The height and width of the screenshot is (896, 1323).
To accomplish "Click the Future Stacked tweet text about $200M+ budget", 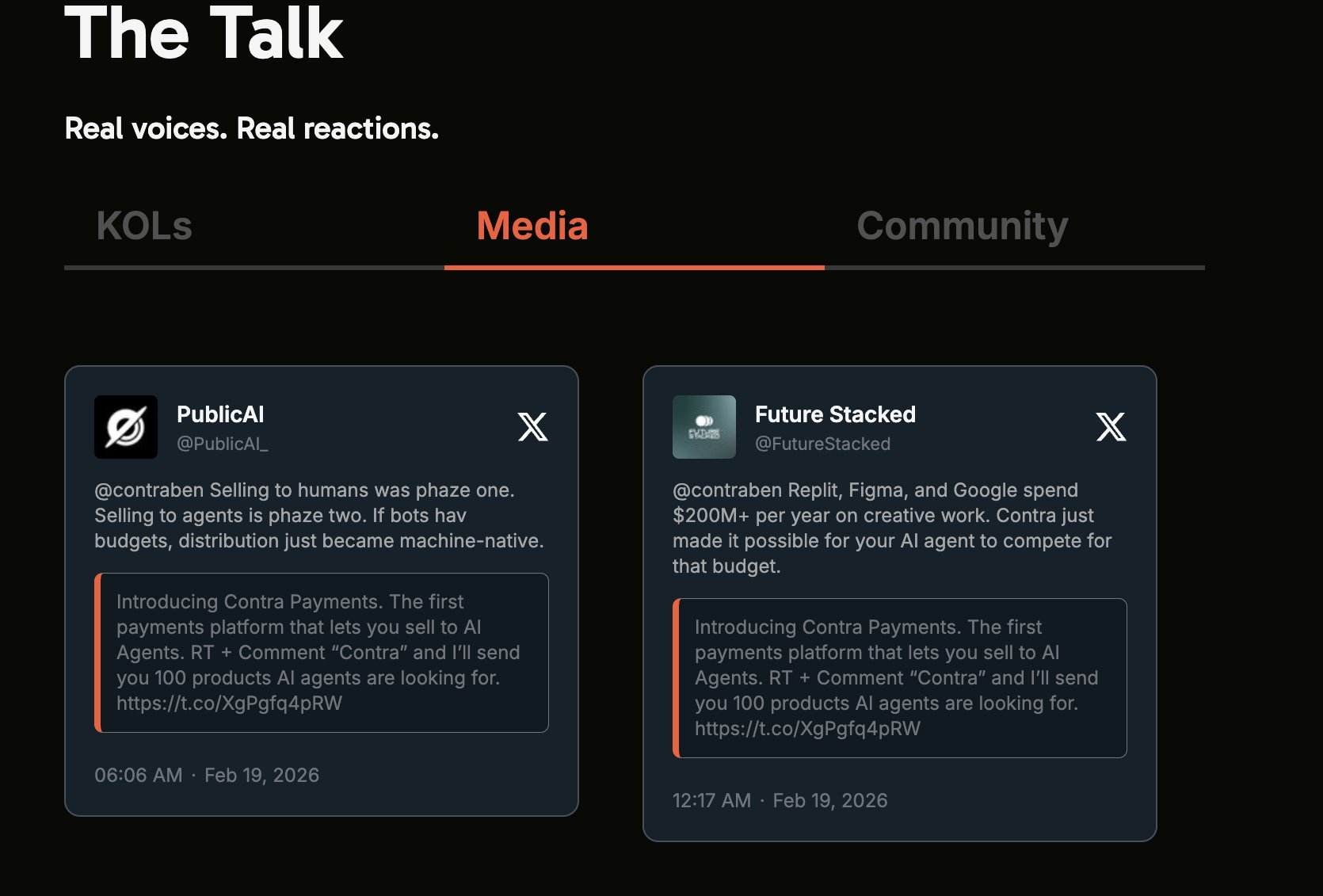I will 891,528.
